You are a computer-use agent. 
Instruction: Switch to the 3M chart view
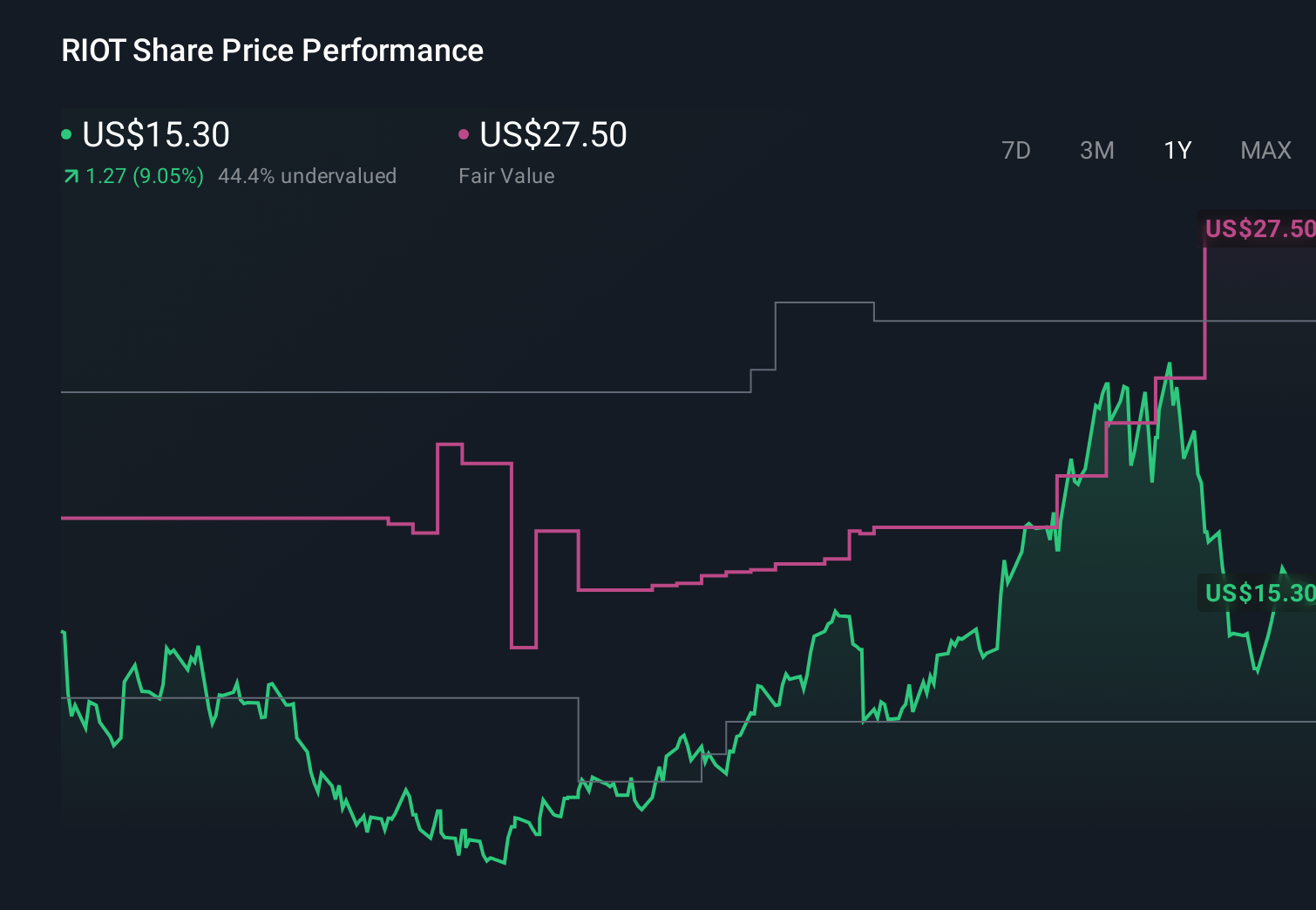pyautogui.click(x=1096, y=150)
